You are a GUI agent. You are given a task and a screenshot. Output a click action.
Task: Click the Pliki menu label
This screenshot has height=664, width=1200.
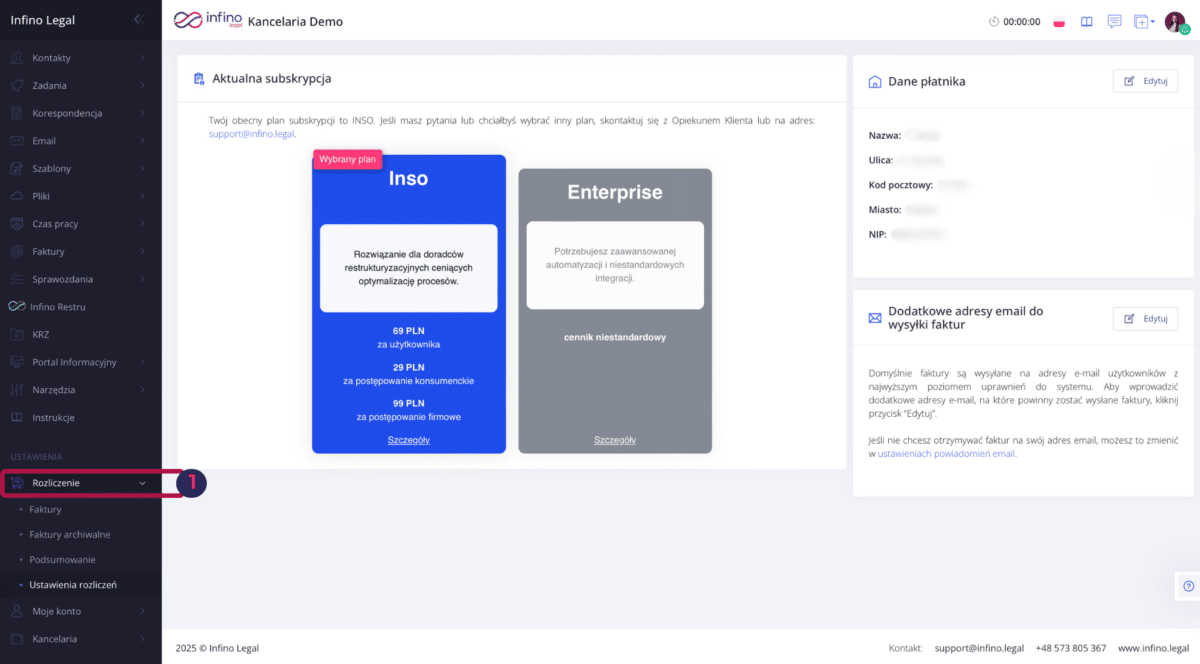pyautogui.click(x=41, y=196)
